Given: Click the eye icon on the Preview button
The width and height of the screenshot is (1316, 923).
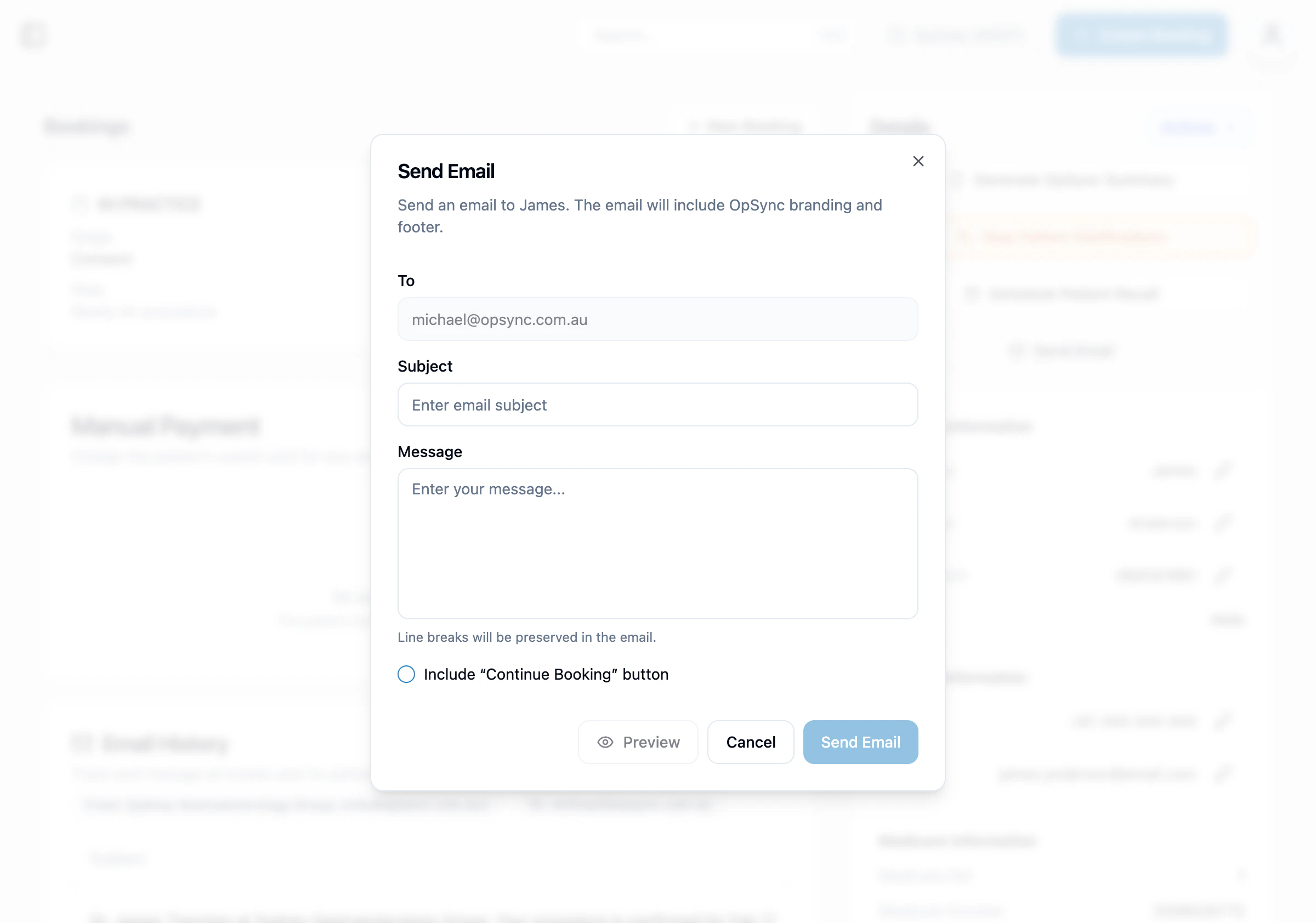Looking at the screenshot, I should (x=605, y=742).
